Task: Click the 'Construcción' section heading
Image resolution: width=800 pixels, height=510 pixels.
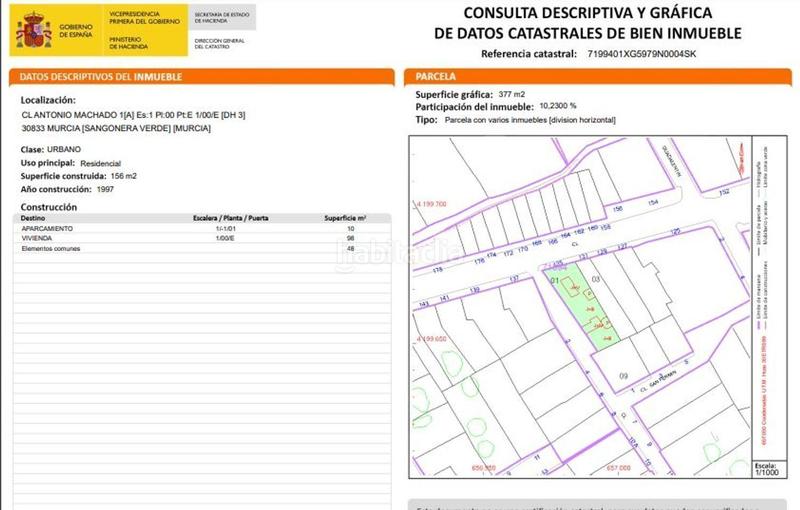Action: (x=48, y=207)
